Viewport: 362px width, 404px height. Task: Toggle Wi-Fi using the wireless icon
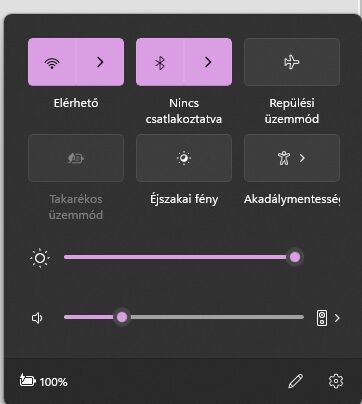52,62
